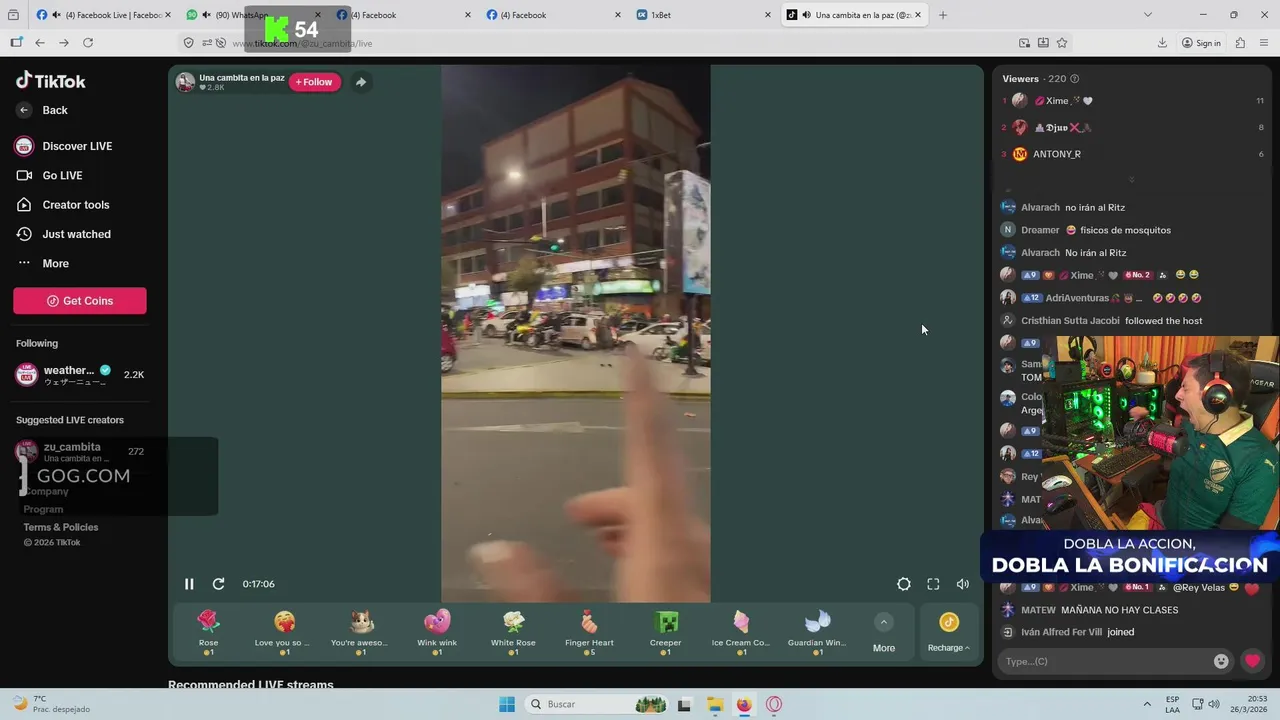This screenshot has width=1280, height=720.
Task: Send the White Rose gift
Action: [x=513, y=632]
